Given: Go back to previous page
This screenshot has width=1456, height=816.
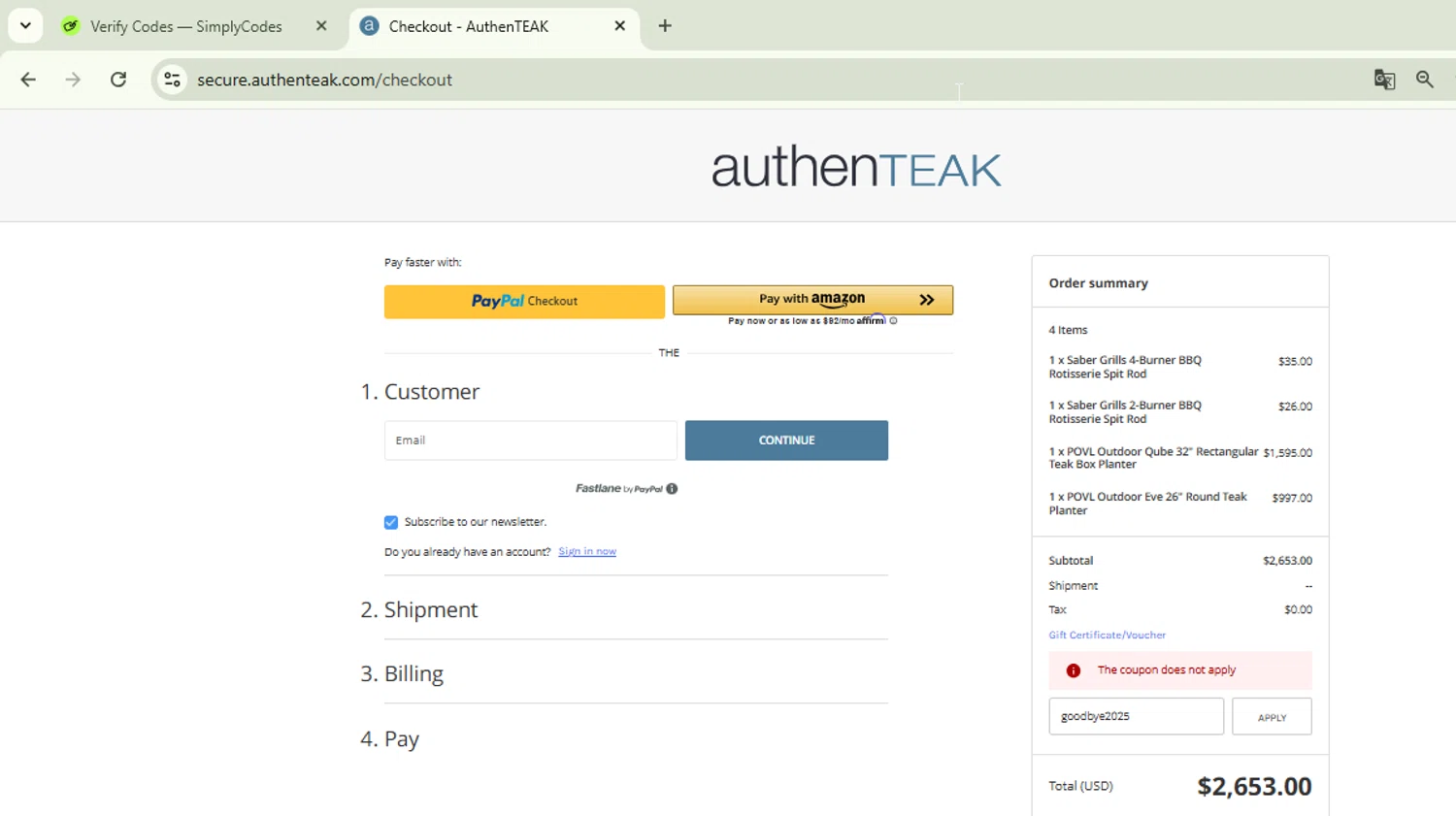Looking at the screenshot, I should 28,80.
